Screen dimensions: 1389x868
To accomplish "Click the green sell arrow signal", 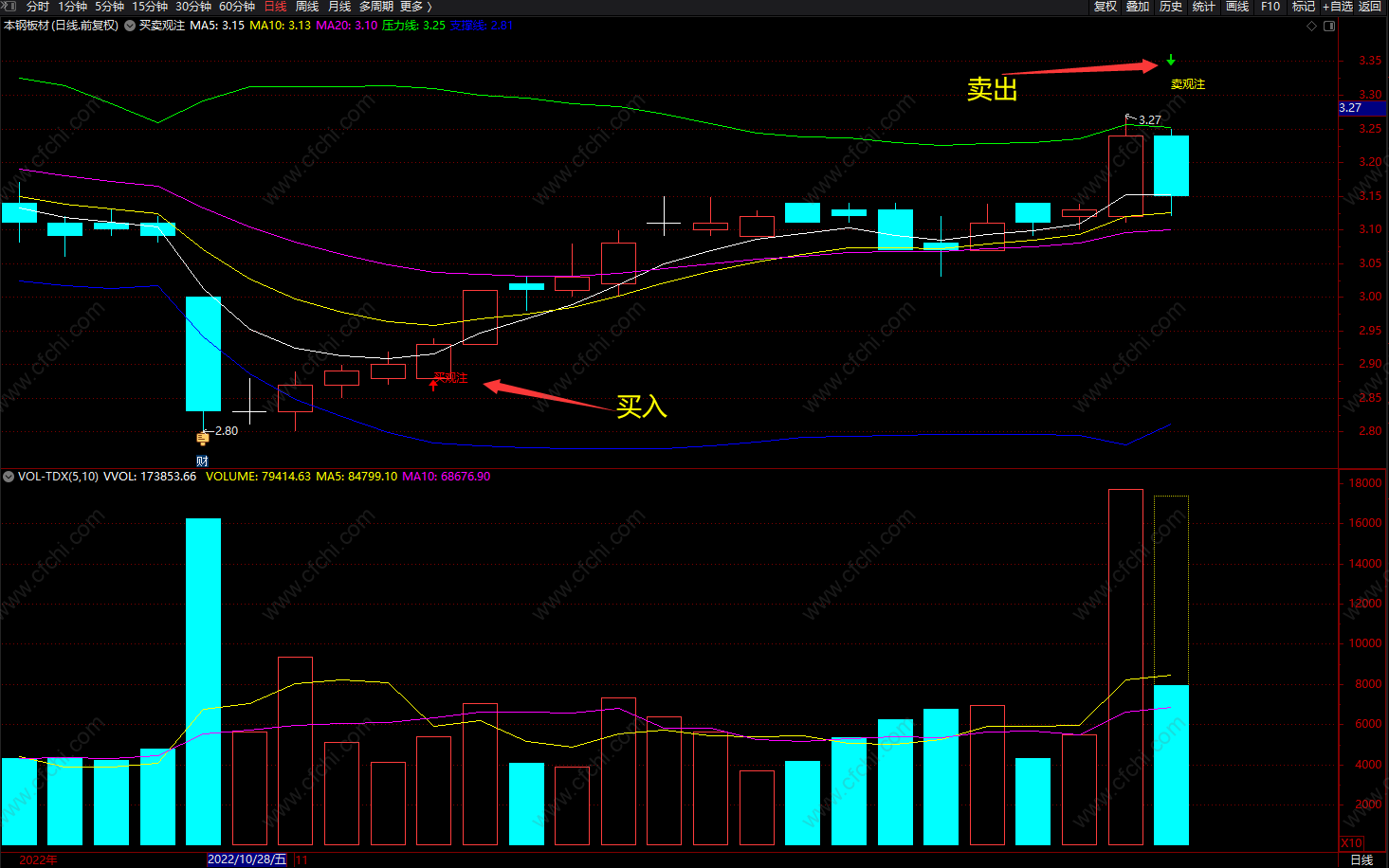I will click(x=1171, y=61).
